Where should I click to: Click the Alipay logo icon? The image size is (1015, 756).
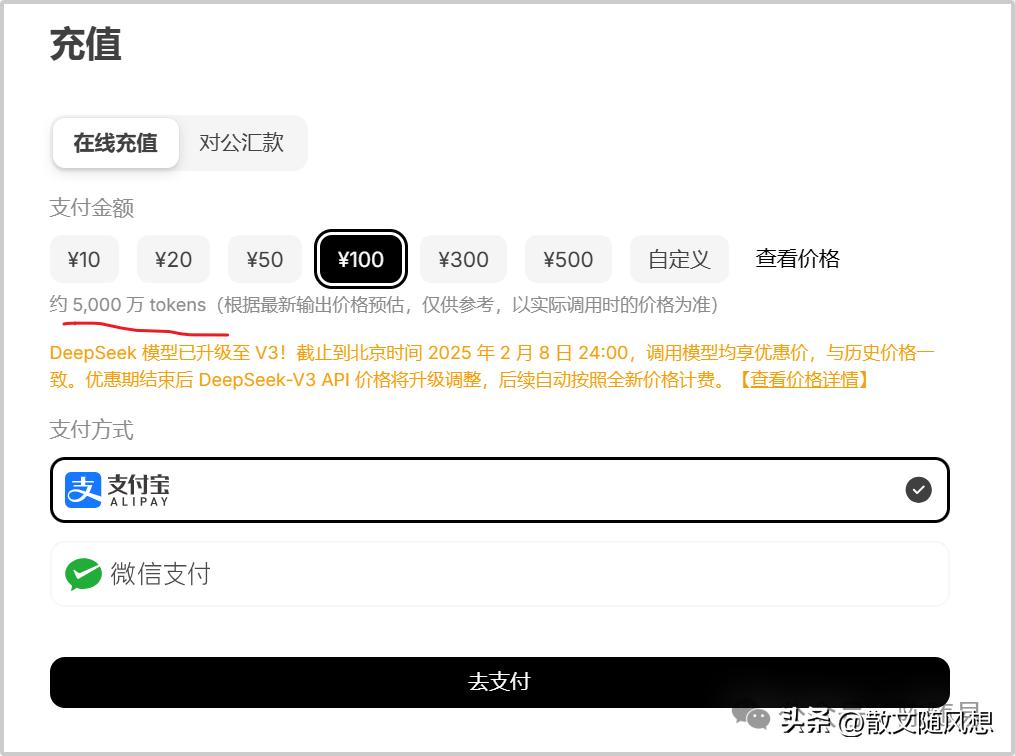point(83,490)
